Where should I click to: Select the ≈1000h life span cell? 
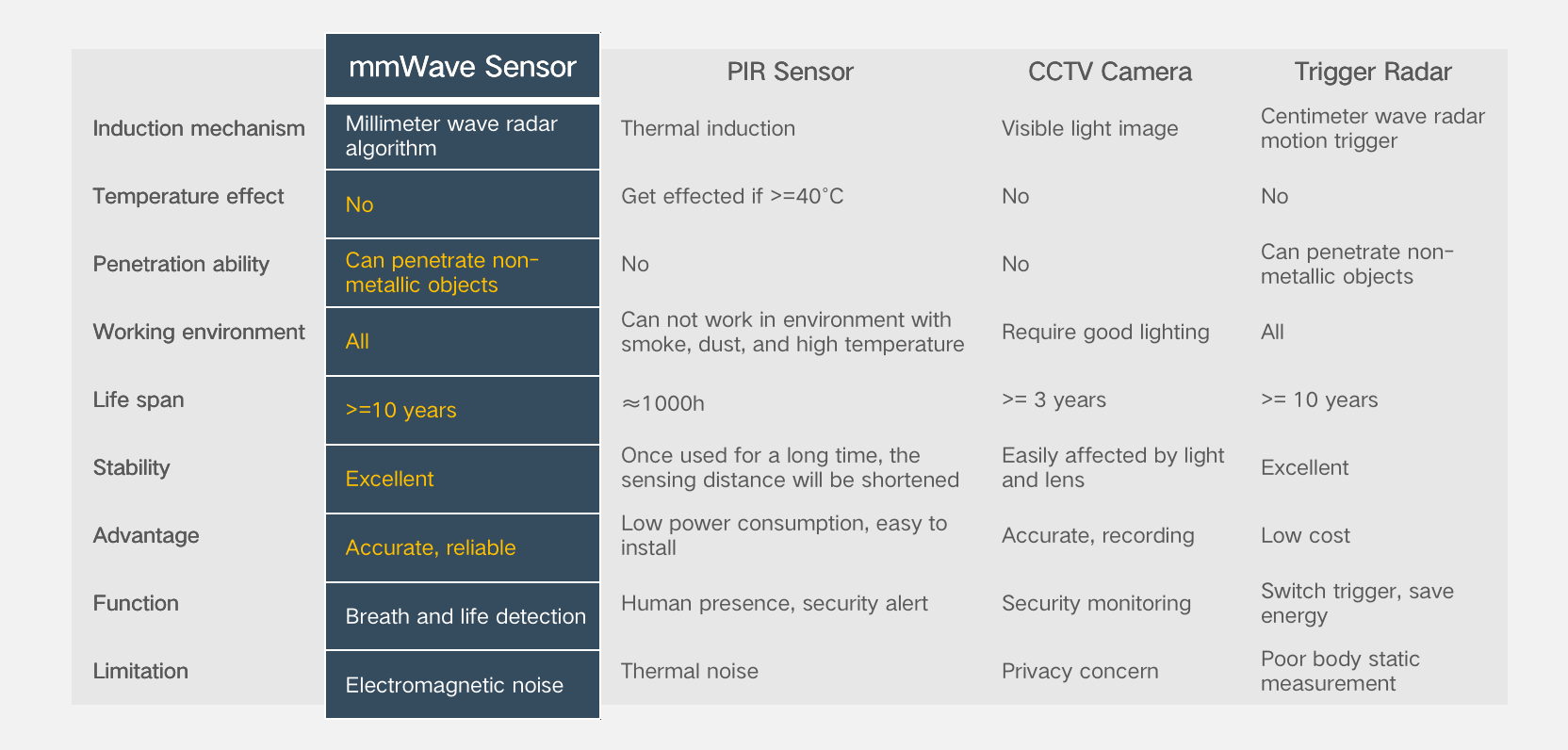(x=662, y=403)
